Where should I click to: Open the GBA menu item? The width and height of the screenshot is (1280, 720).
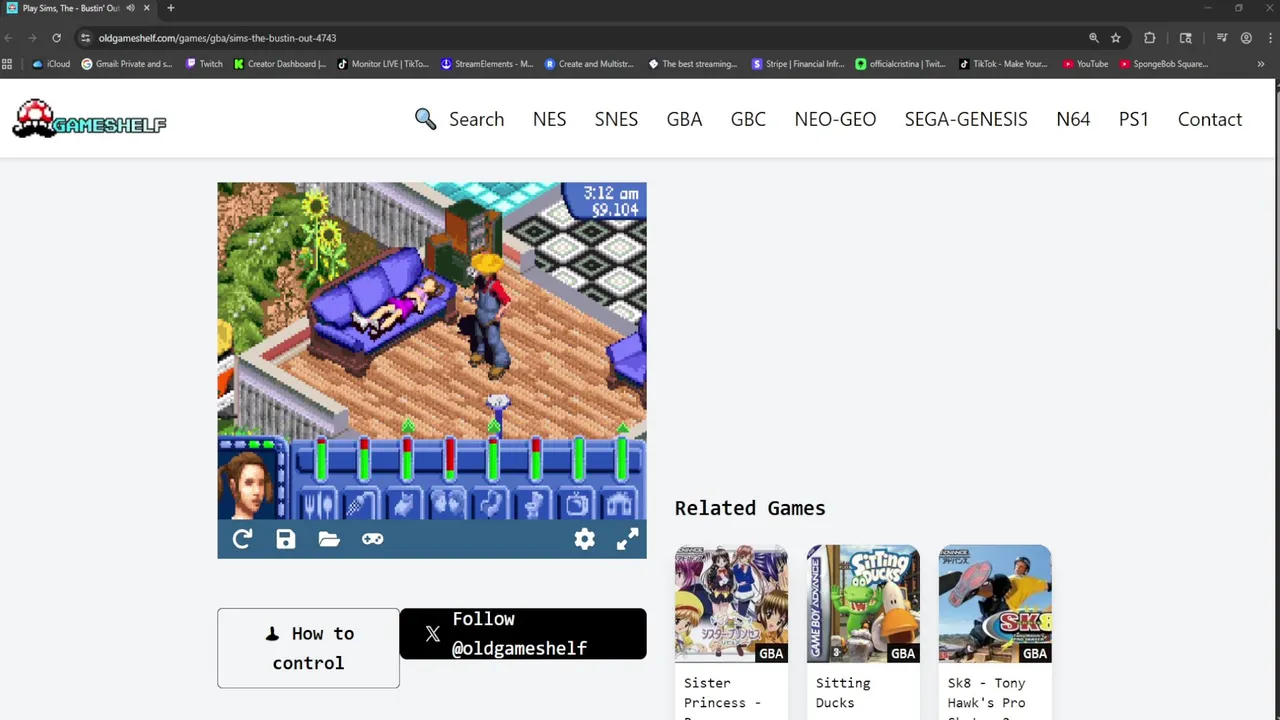tap(684, 119)
